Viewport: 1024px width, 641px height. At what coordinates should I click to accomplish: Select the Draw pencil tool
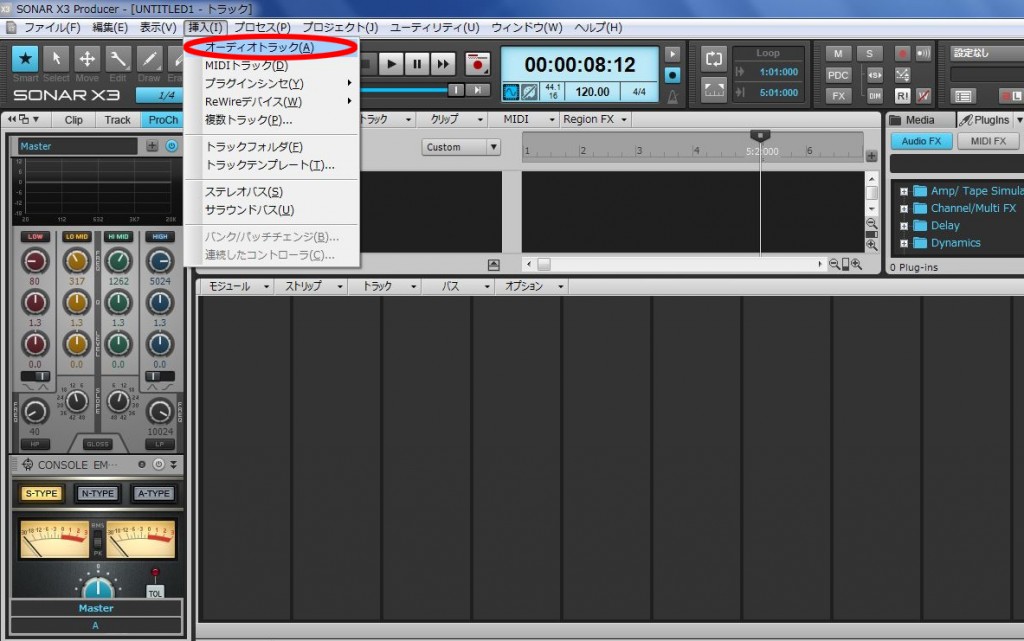149,59
